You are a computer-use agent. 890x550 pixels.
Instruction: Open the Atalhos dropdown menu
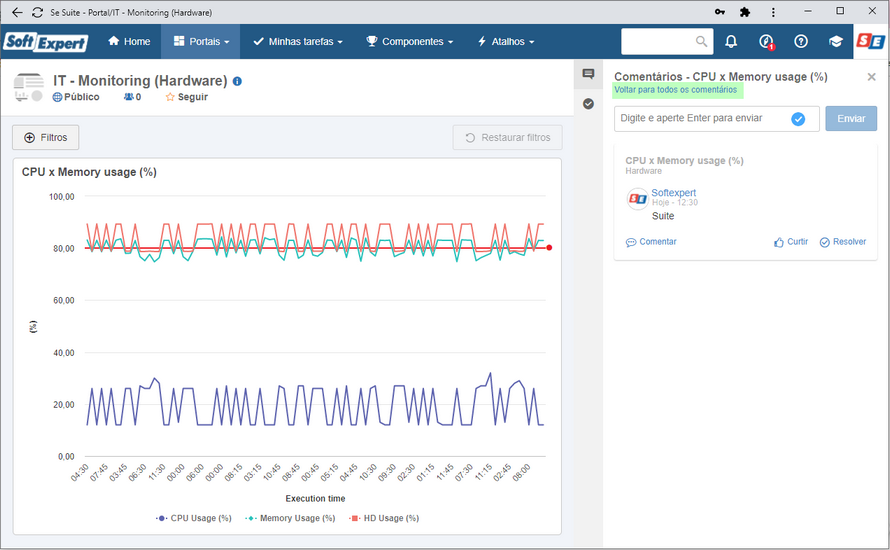tap(506, 41)
